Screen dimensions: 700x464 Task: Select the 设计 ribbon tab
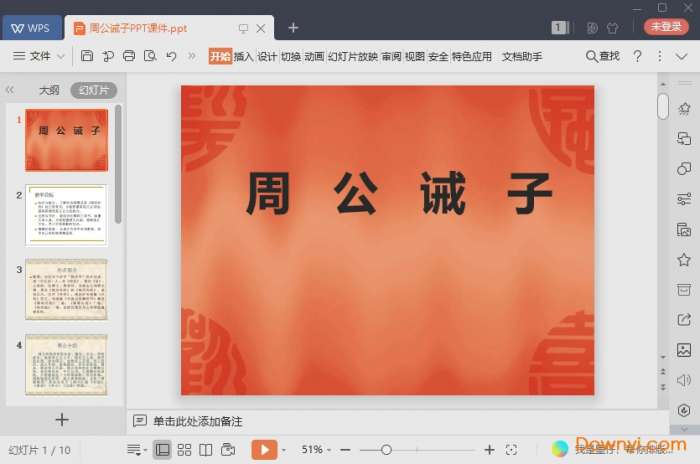point(267,56)
